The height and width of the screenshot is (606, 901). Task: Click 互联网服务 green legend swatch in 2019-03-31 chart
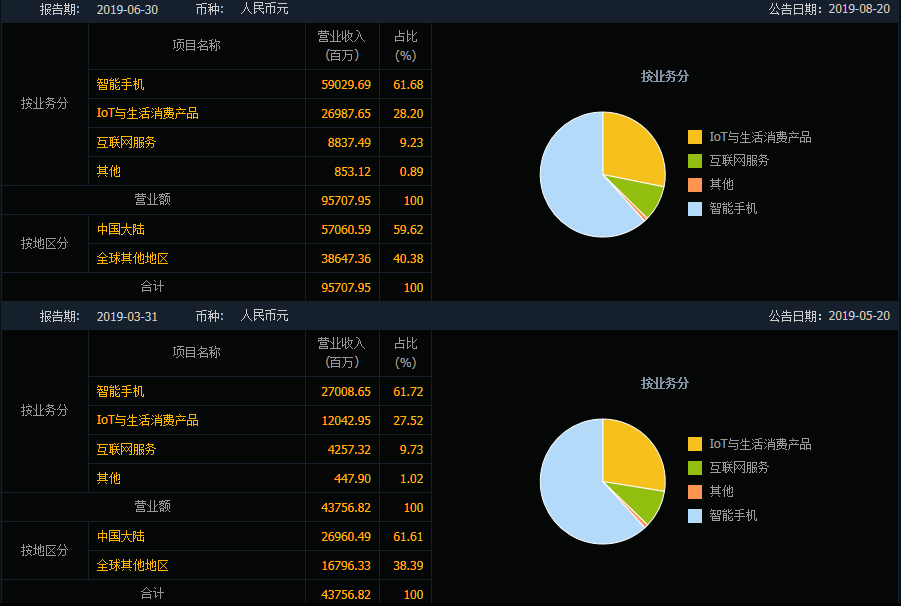tap(695, 468)
